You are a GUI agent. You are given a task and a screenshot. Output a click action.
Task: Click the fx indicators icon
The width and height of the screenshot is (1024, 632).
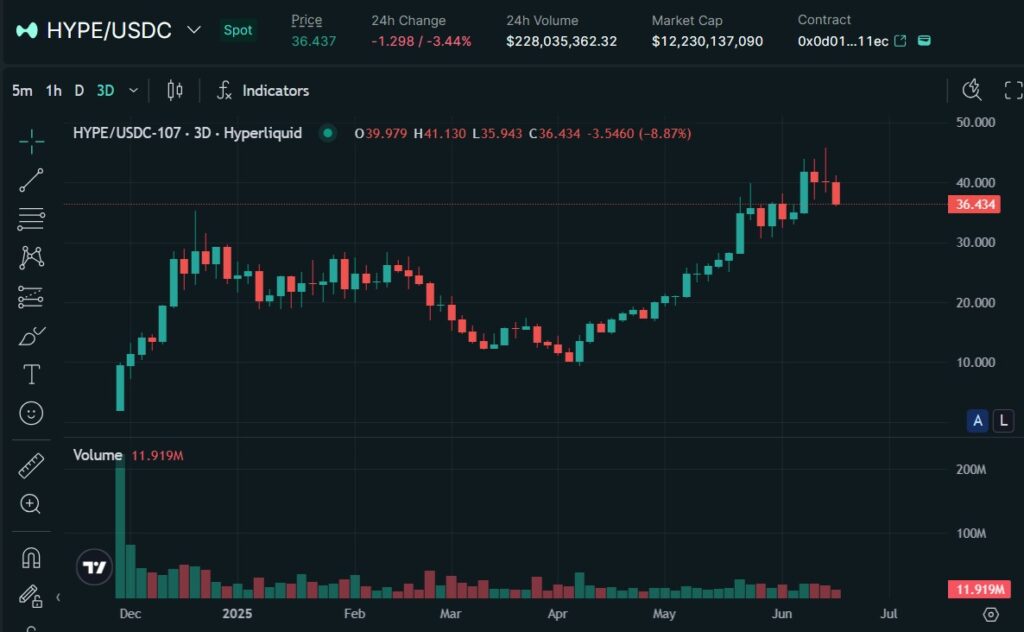coord(224,90)
